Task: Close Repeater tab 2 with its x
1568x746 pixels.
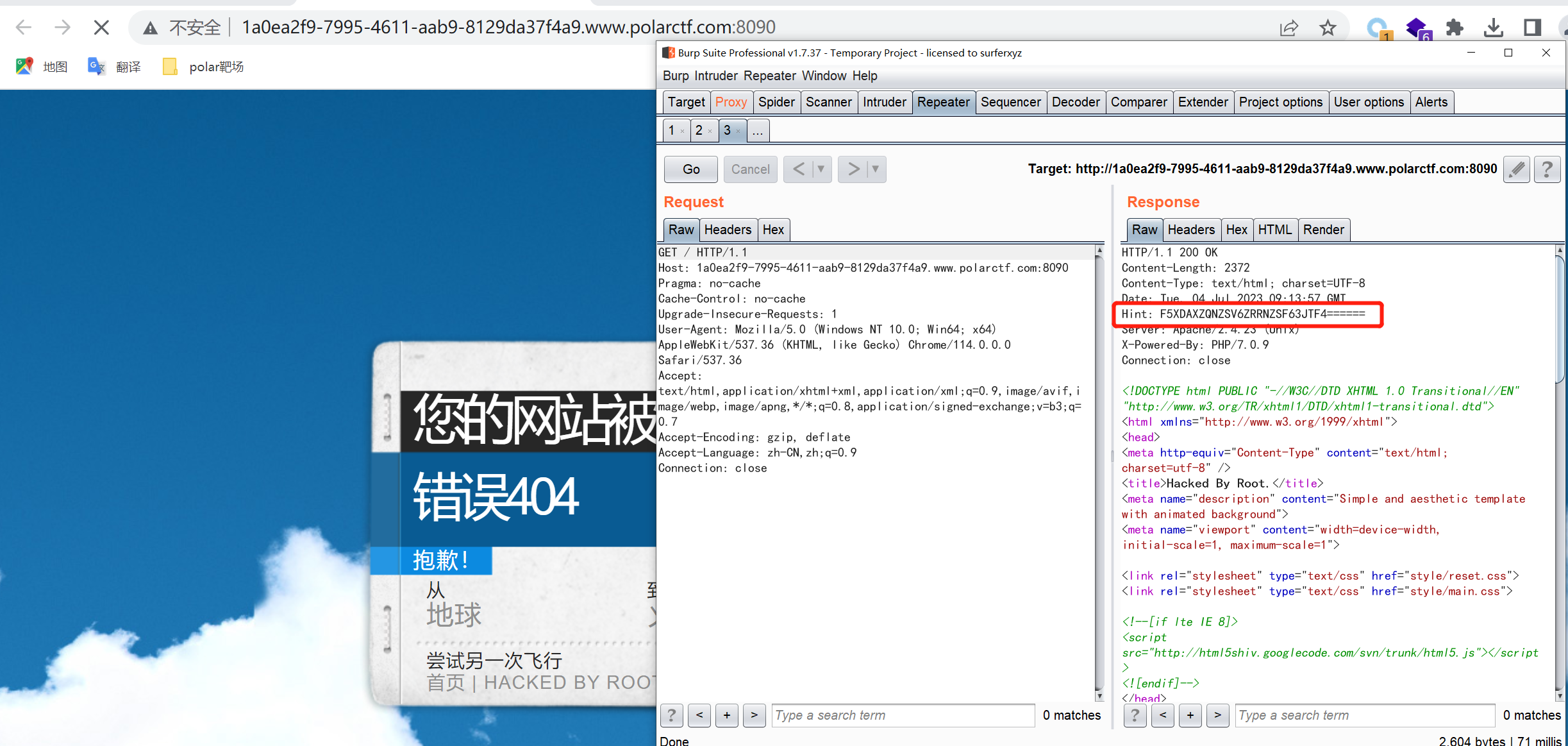Action: pyautogui.click(x=710, y=131)
